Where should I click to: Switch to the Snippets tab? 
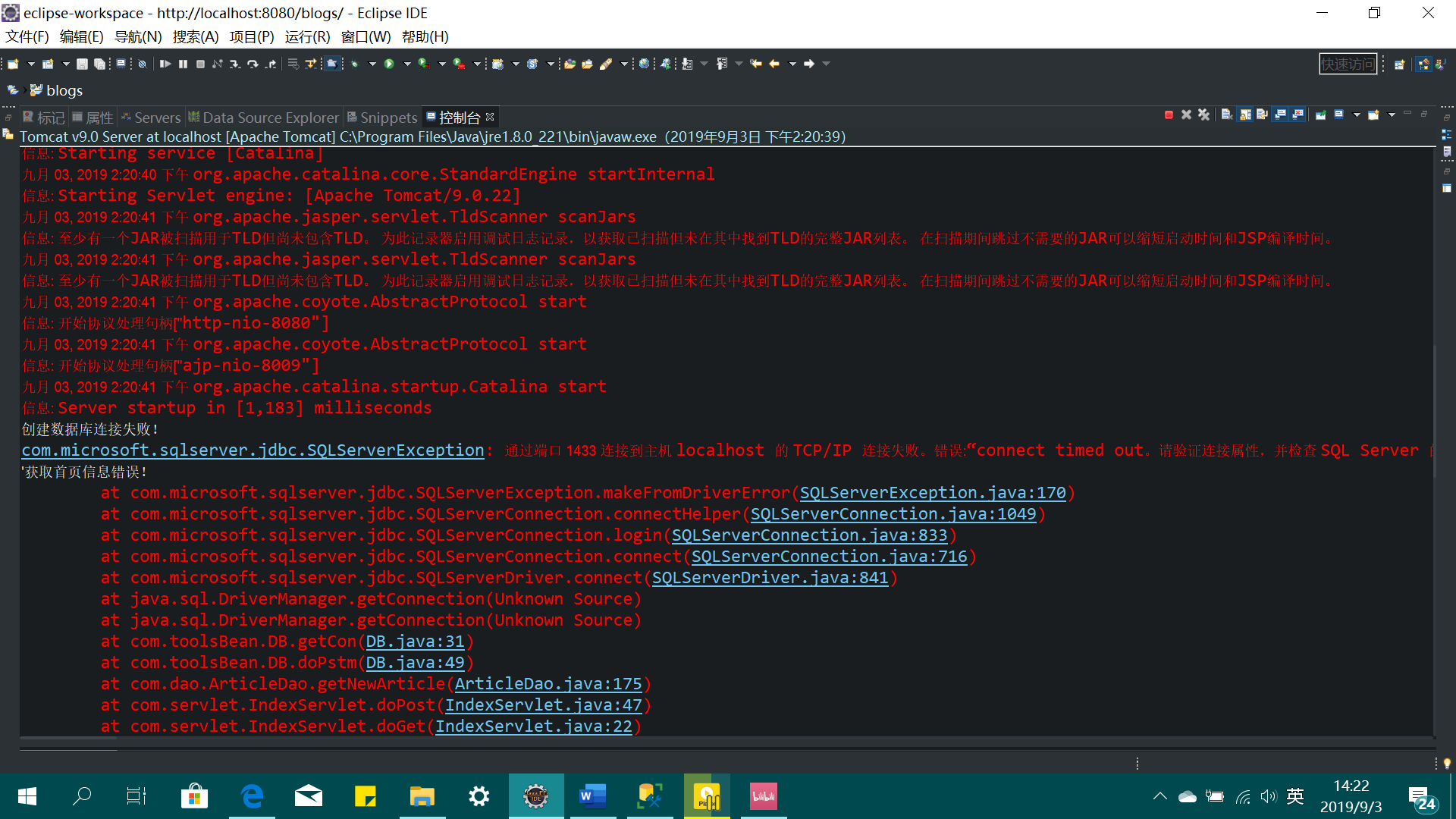[382, 118]
